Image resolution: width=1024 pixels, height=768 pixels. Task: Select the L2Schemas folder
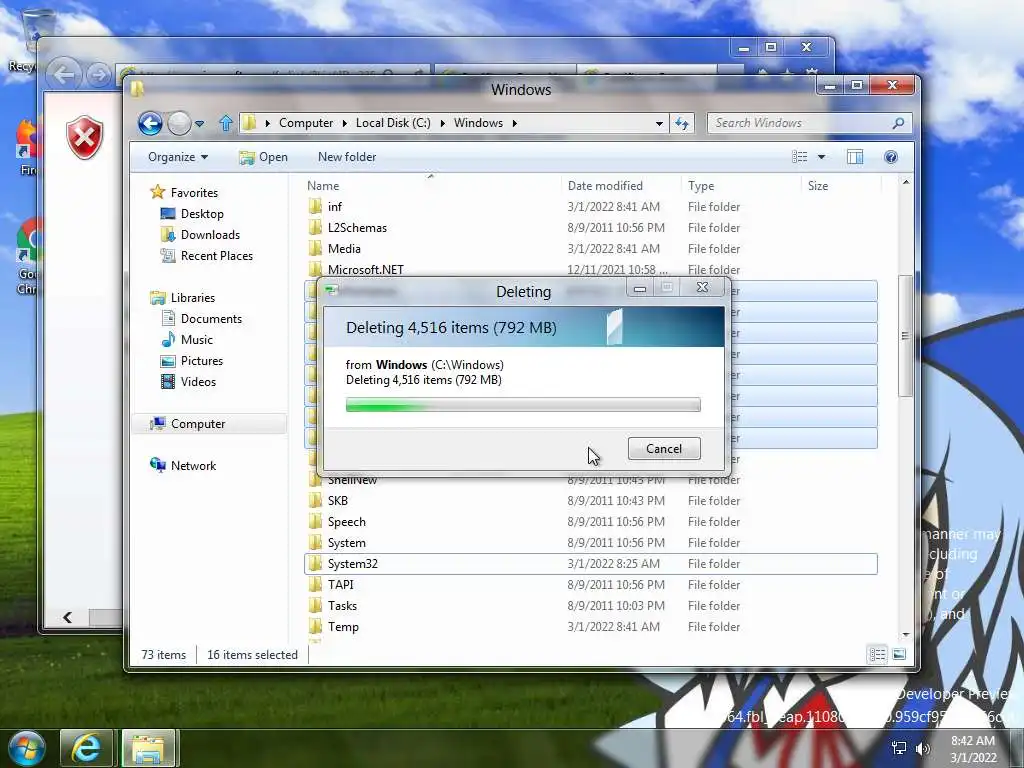pos(590,228)
